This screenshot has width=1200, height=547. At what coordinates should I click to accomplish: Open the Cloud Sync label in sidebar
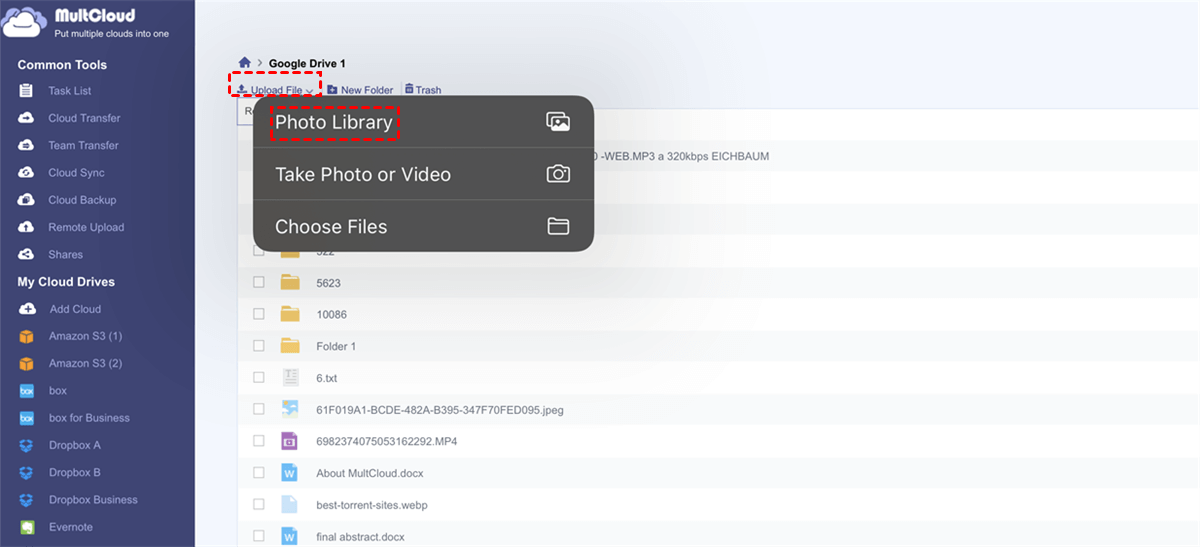coord(77,173)
